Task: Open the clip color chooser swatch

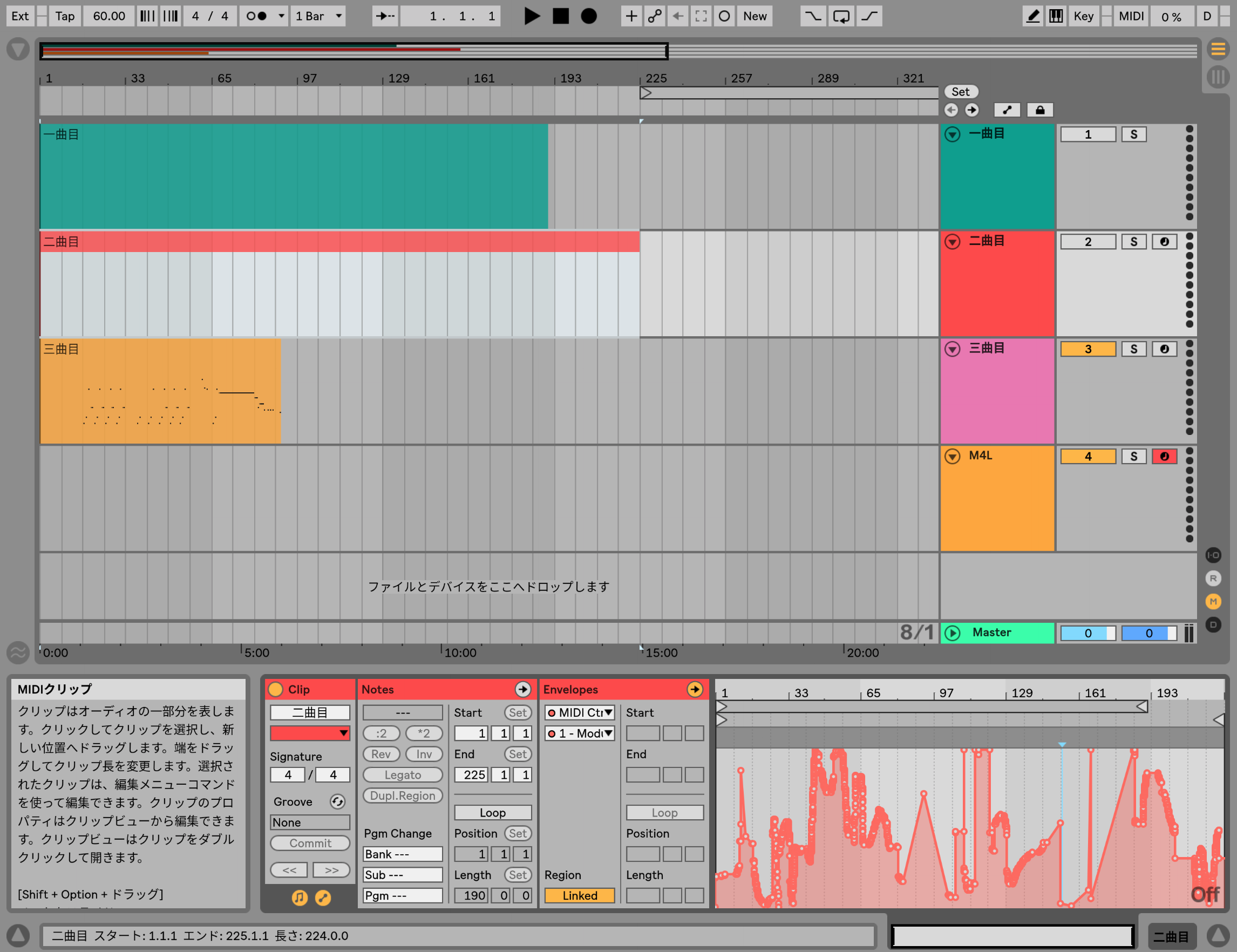Action: pyautogui.click(x=310, y=733)
